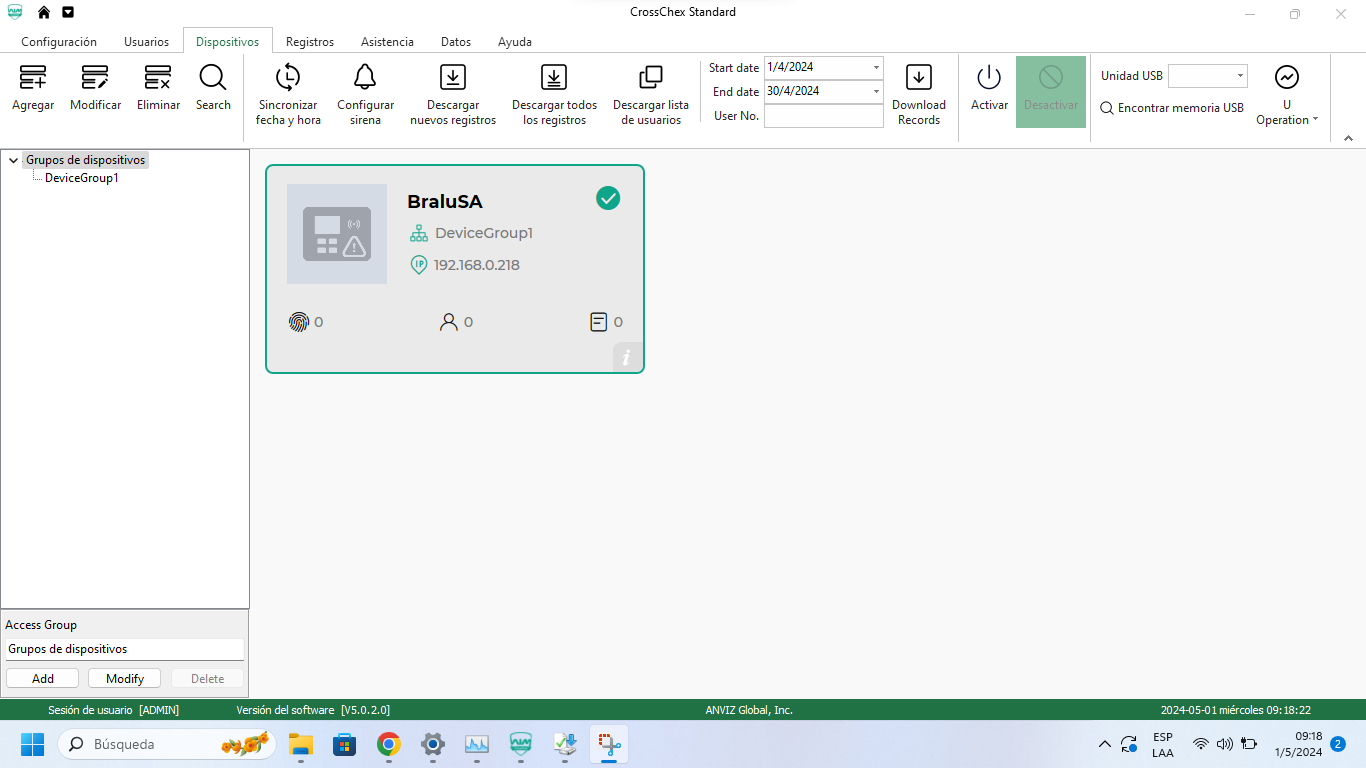The width and height of the screenshot is (1366, 768).
Task: Click the Eliminar device icon
Action: click(x=158, y=78)
